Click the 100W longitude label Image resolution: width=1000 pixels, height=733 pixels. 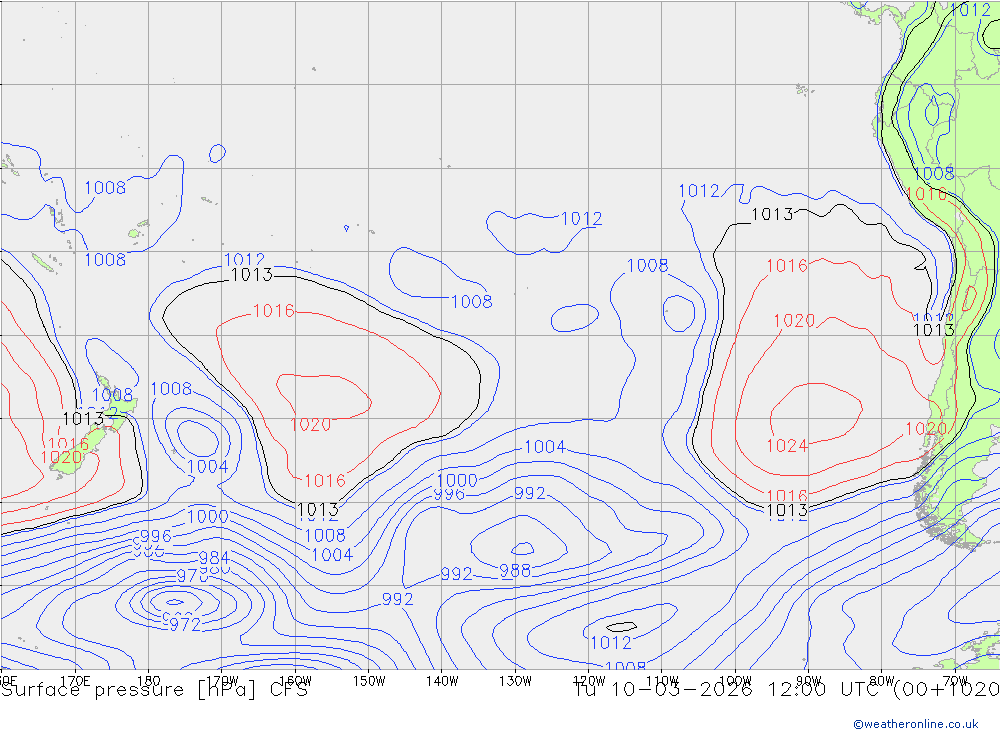[735, 681]
